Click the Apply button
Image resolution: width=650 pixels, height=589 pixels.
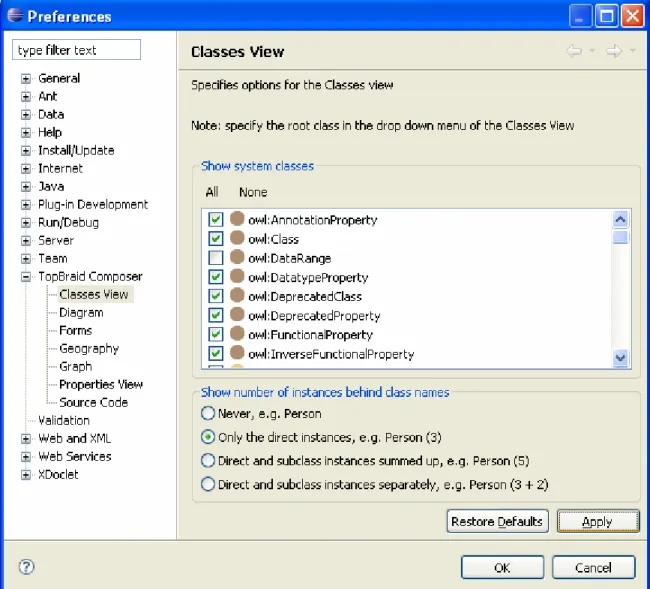(x=597, y=521)
